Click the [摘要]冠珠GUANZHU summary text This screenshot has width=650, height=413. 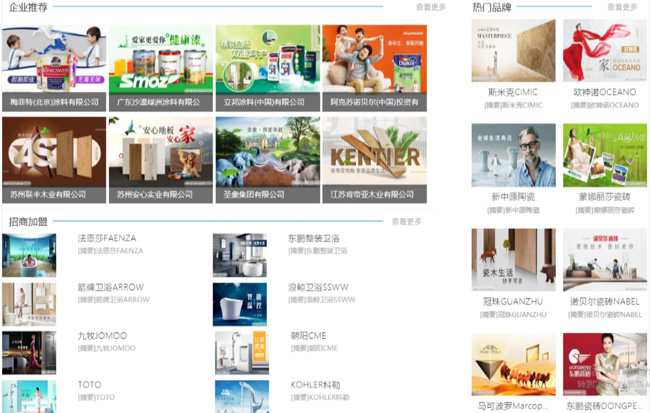coord(513,315)
